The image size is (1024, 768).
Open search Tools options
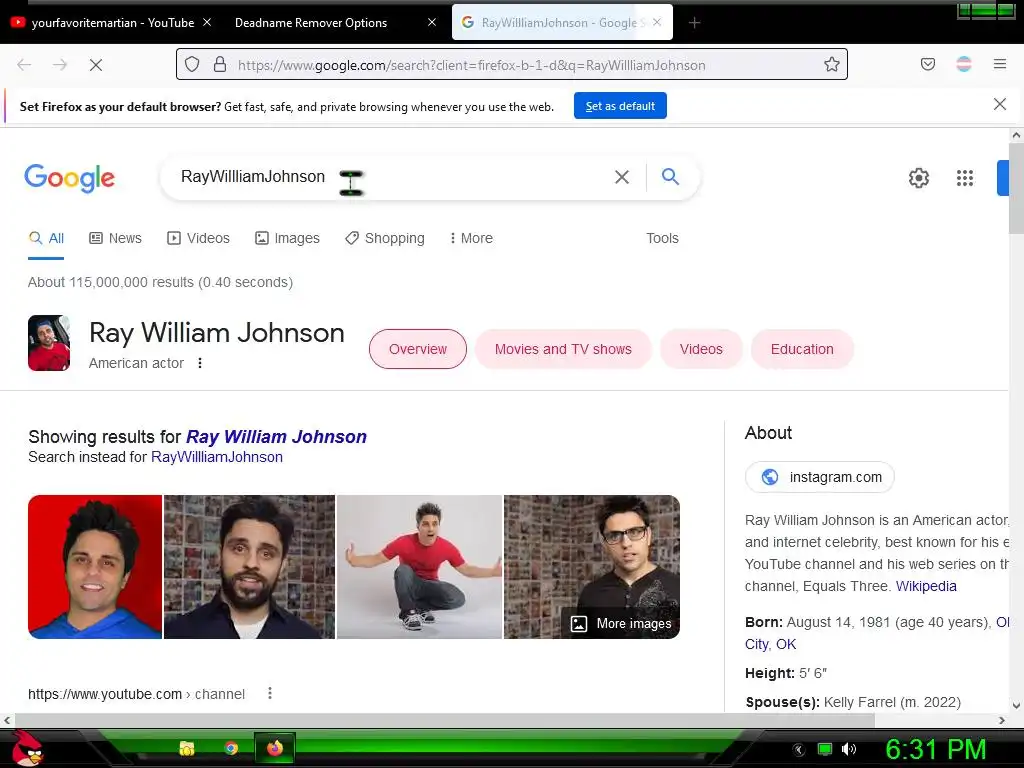pyautogui.click(x=662, y=238)
